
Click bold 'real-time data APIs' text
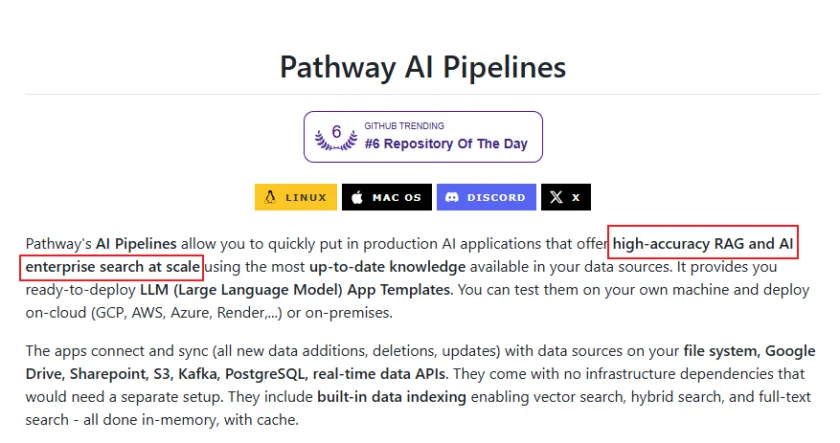coord(379,374)
